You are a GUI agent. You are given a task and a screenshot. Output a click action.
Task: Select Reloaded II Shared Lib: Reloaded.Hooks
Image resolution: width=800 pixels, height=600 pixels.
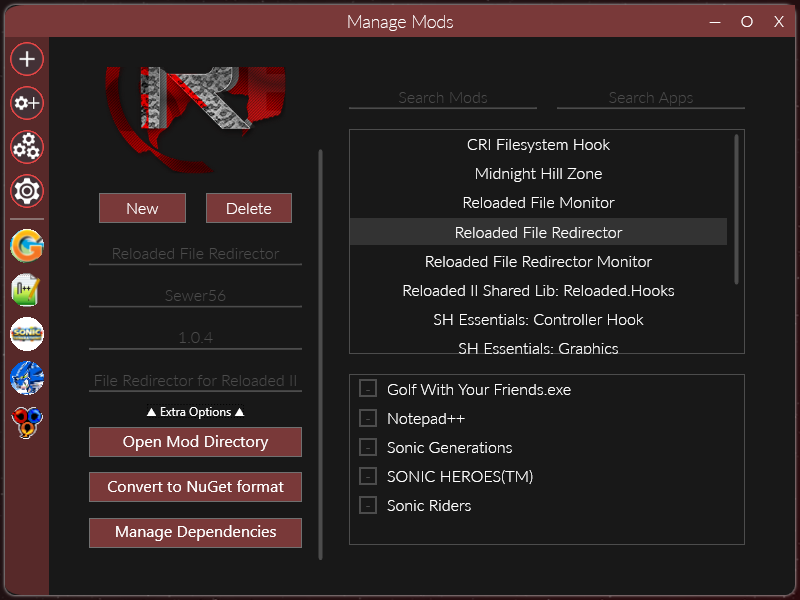click(x=538, y=291)
